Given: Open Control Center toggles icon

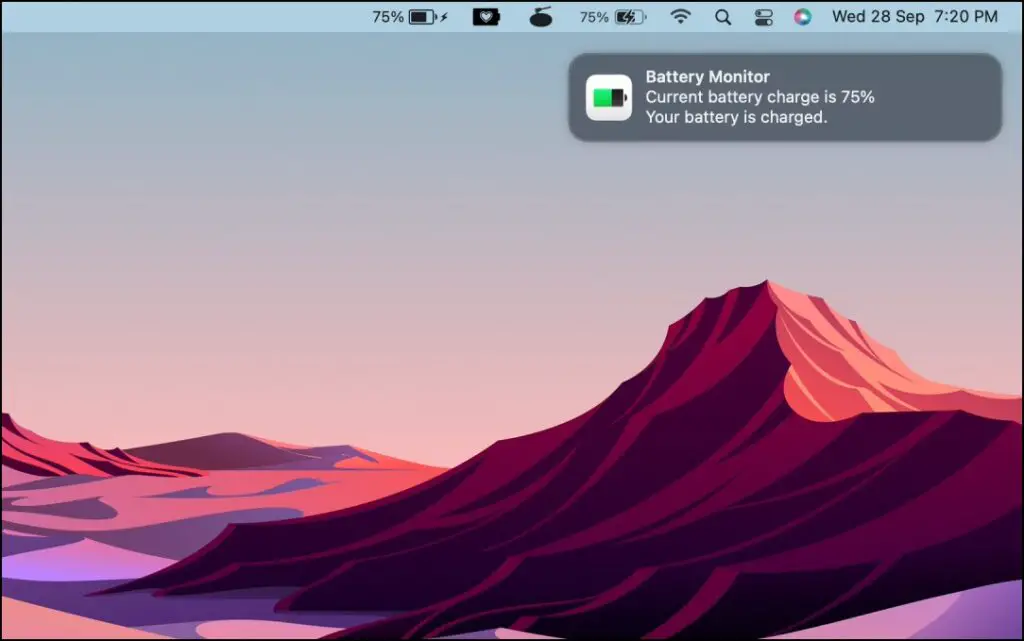Looking at the screenshot, I should [763, 17].
